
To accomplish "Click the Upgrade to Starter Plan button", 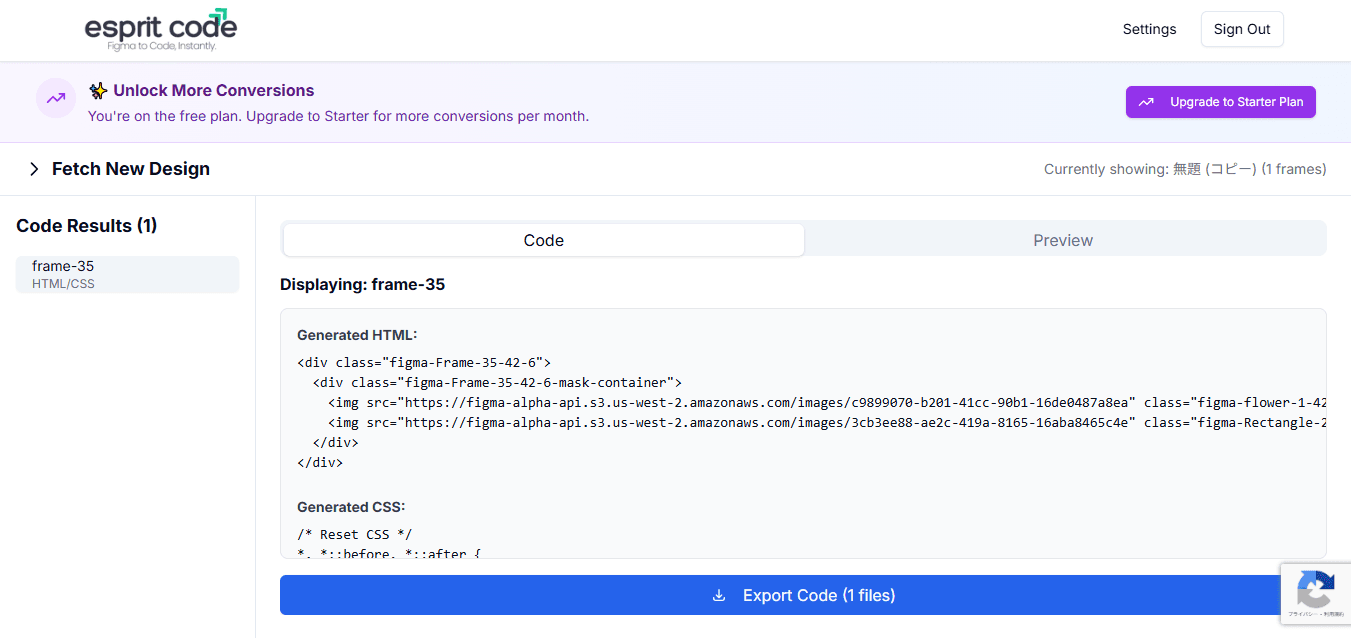I will pyautogui.click(x=1220, y=101).
